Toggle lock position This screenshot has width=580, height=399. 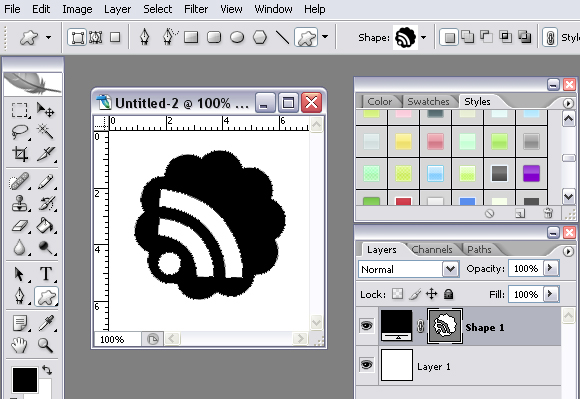[x=432, y=294]
